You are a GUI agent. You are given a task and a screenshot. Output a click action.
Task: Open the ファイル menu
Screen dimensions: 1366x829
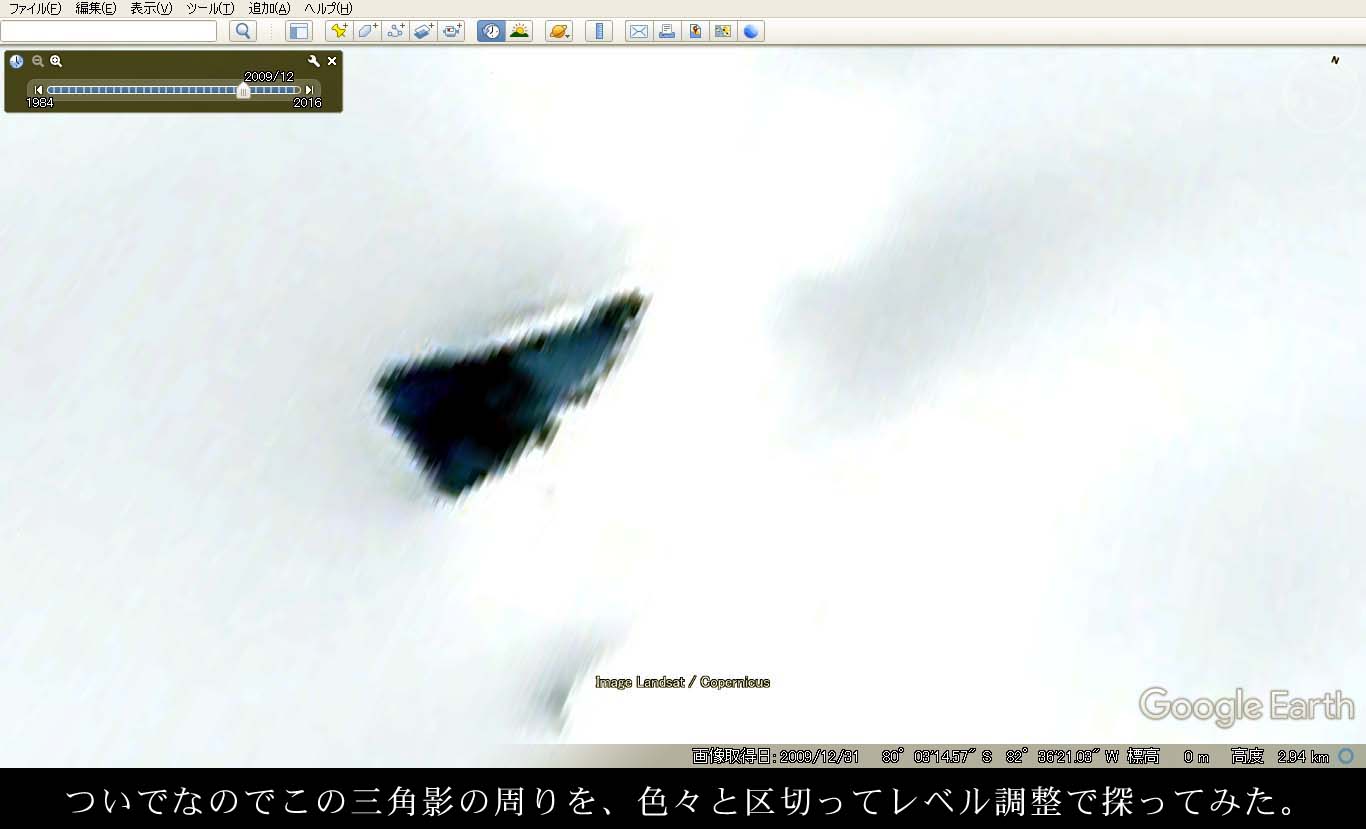pyautogui.click(x=34, y=8)
